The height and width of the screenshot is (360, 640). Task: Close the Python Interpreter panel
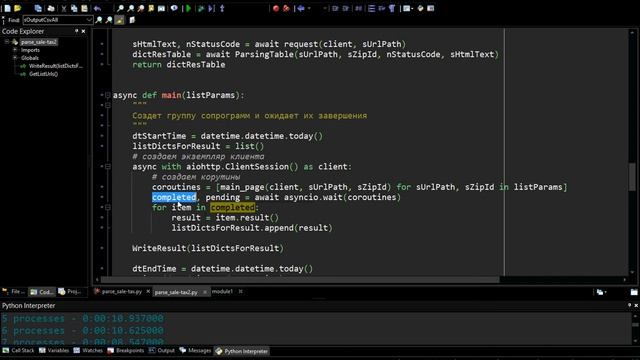click(636, 305)
